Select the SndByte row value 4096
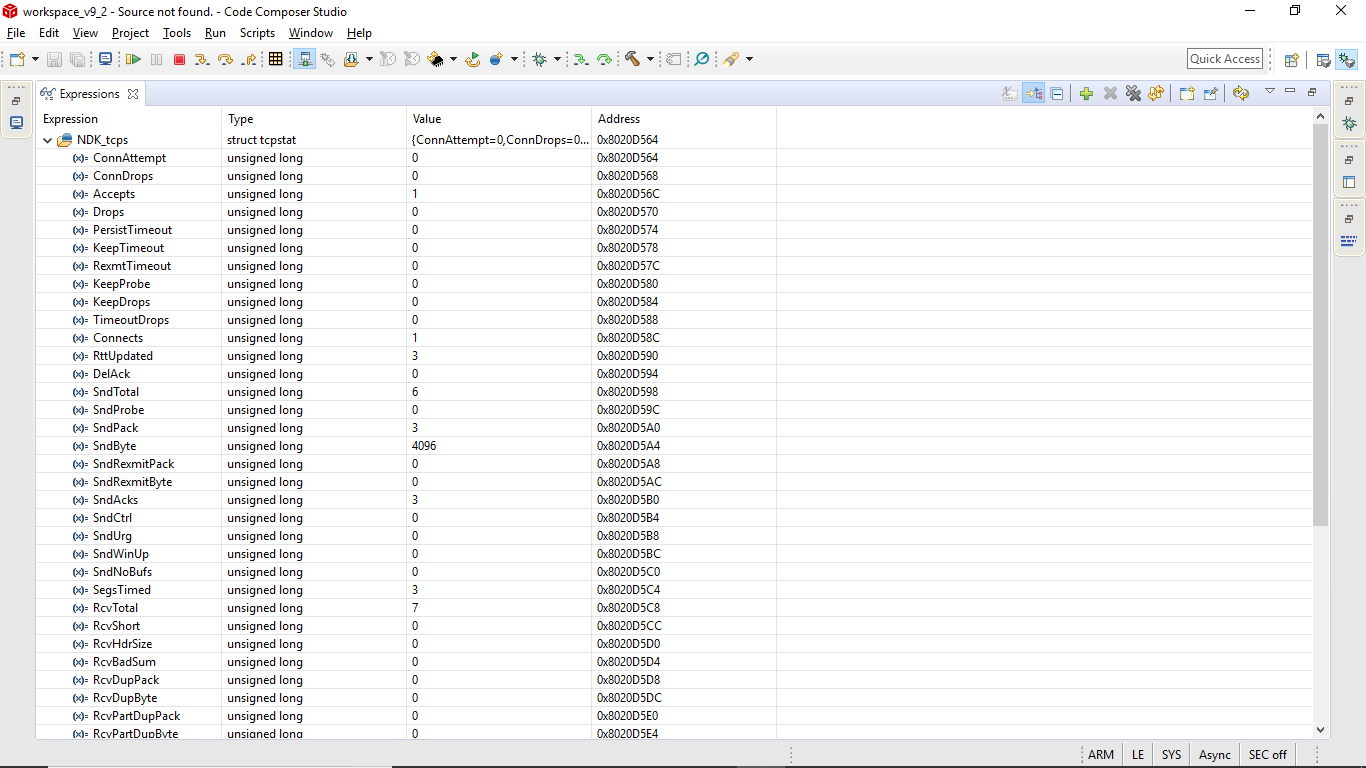This screenshot has height=768, width=1366. click(x=424, y=446)
